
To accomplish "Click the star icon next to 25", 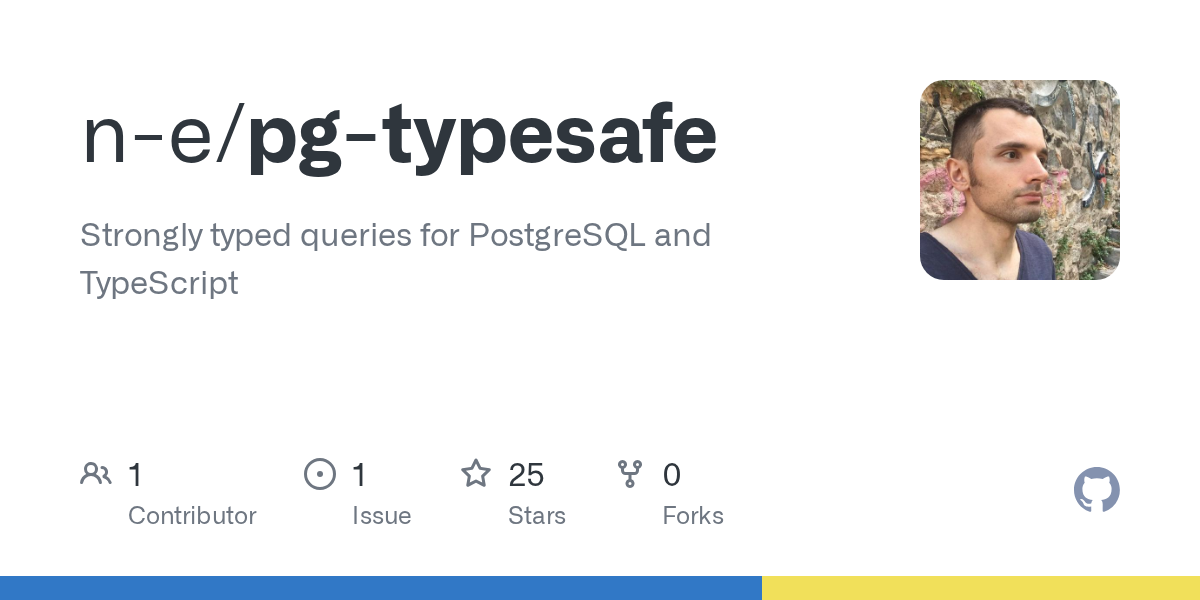I will [x=476, y=473].
